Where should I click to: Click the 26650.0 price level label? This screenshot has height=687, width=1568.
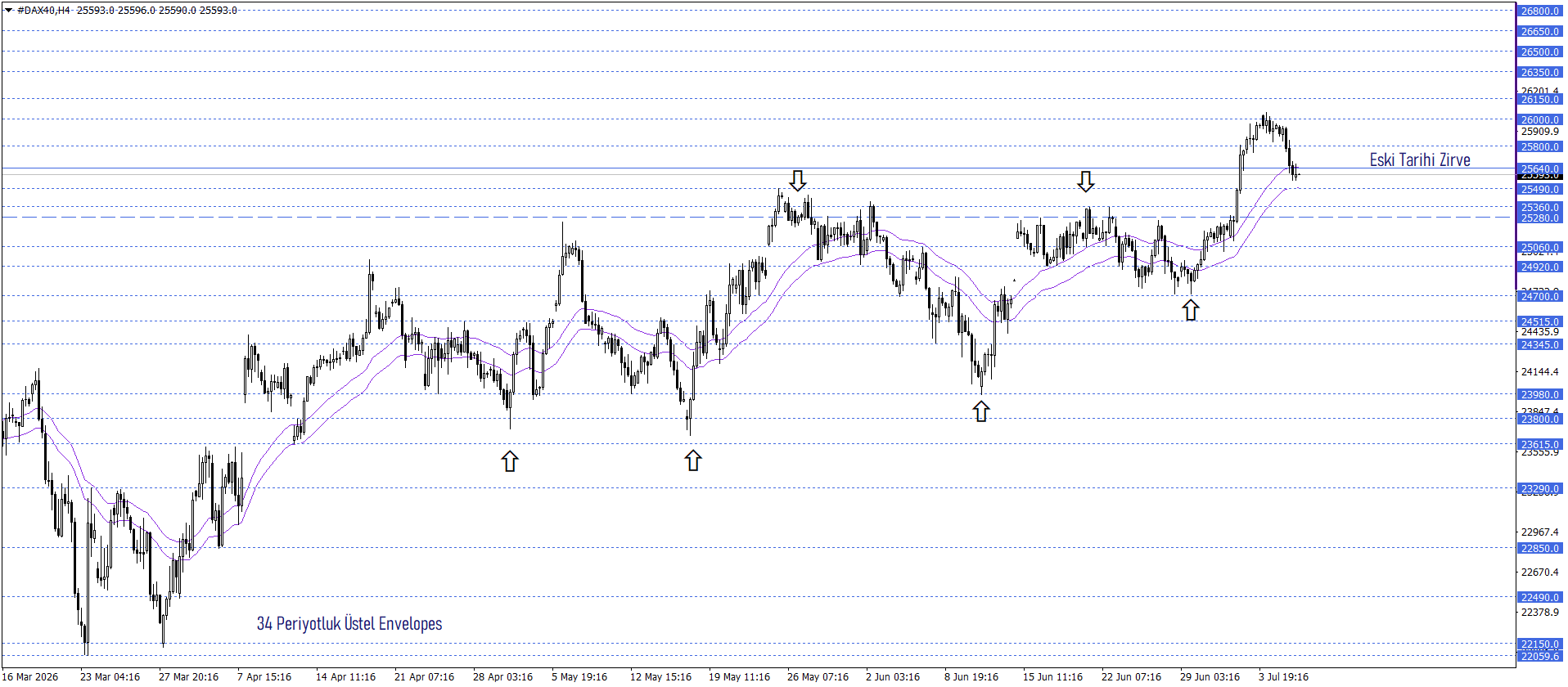[1539, 31]
